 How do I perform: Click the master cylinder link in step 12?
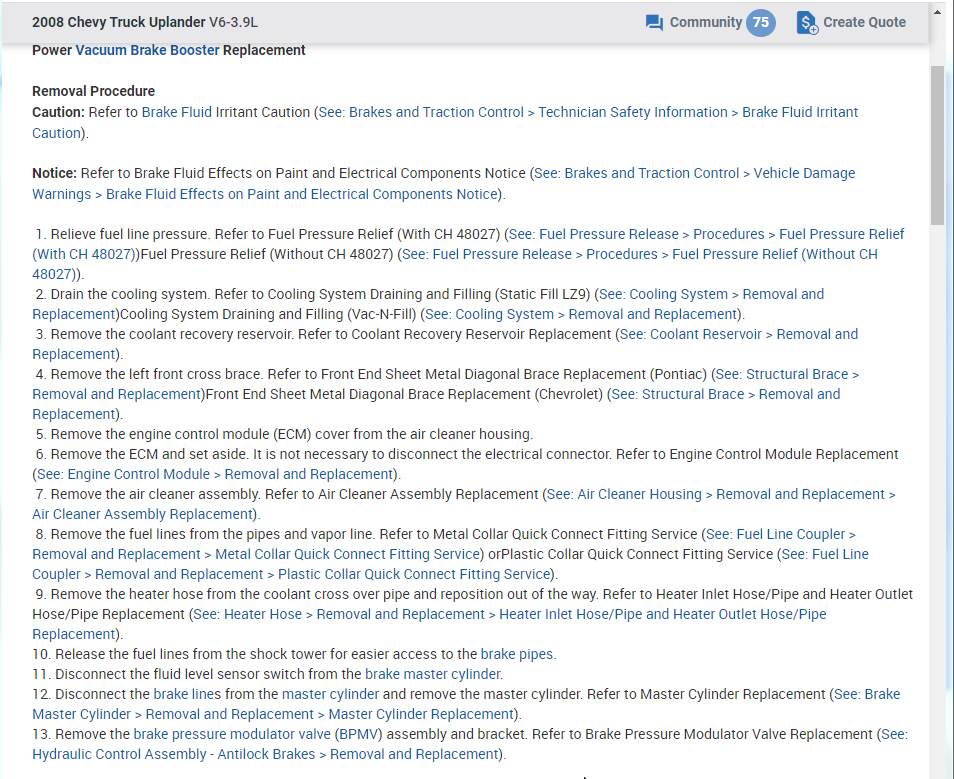click(330, 694)
